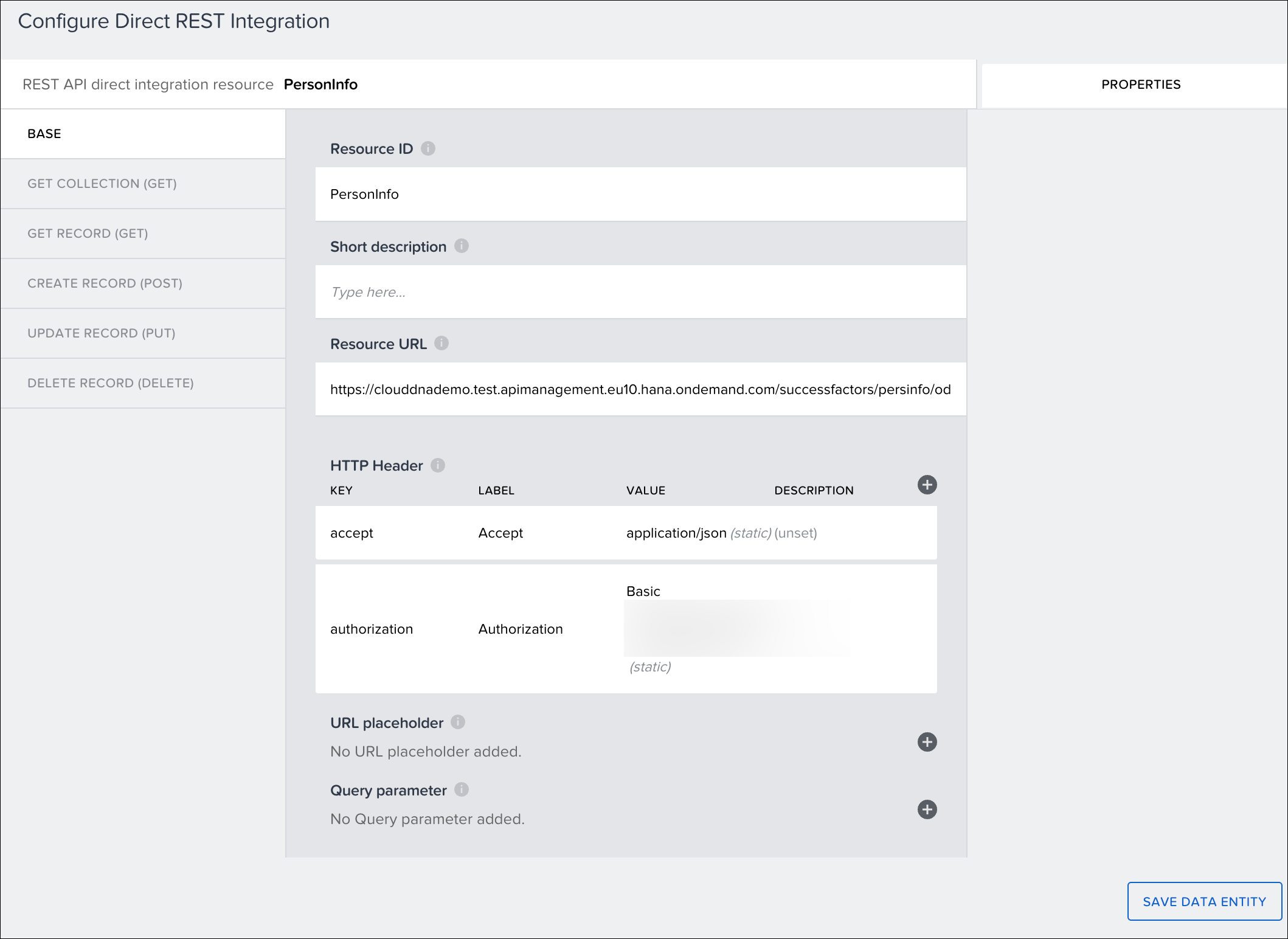This screenshot has width=1288, height=939.
Task: Click the application/json header value
Action: point(676,533)
